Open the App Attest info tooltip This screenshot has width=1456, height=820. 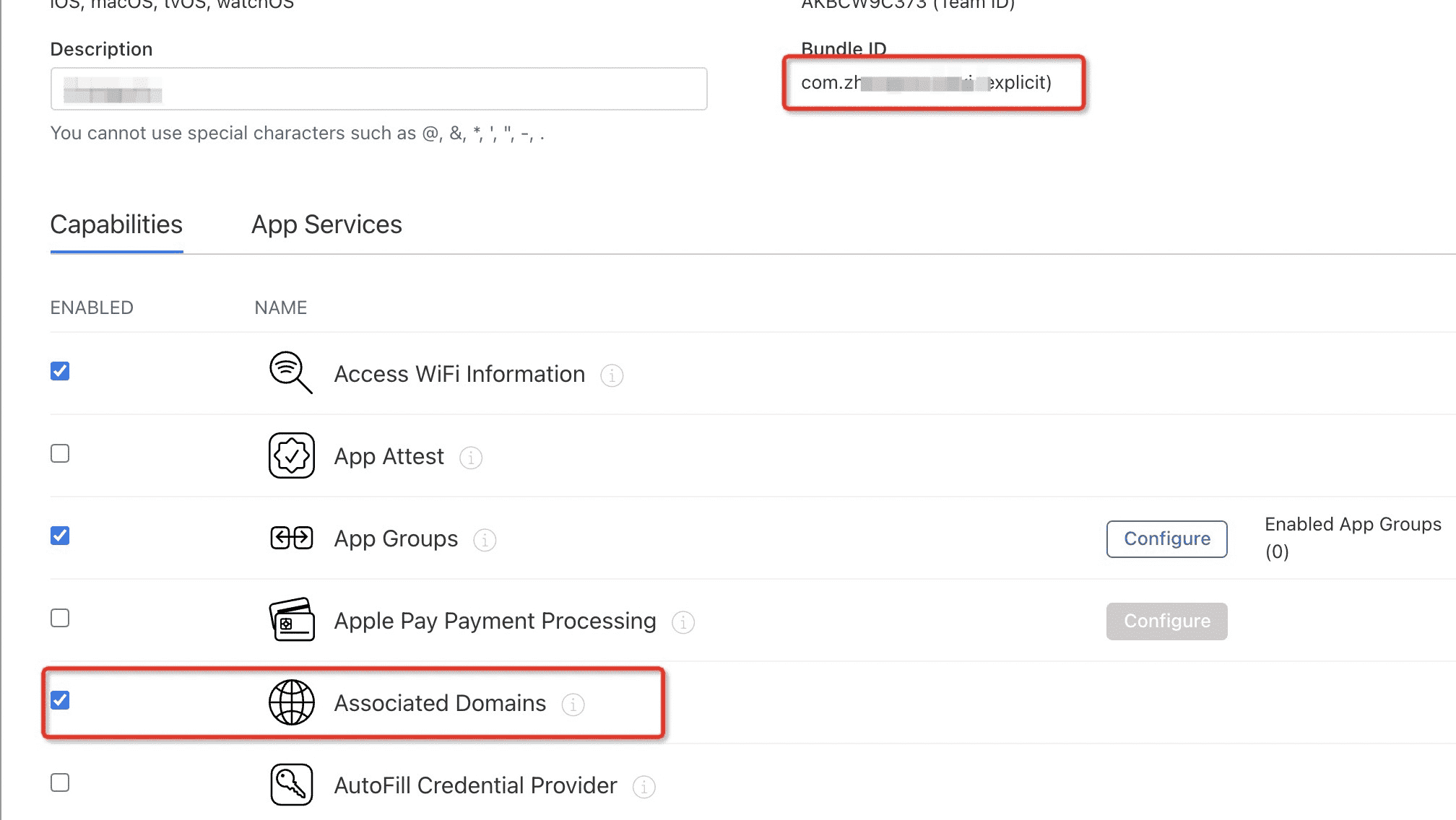tap(470, 458)
